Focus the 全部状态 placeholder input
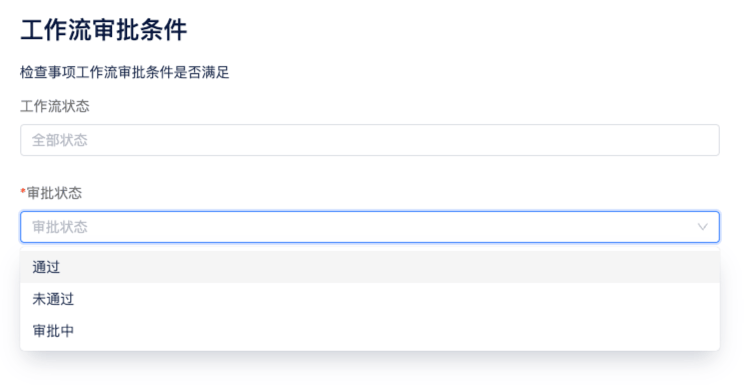 (x=370, y=140)
